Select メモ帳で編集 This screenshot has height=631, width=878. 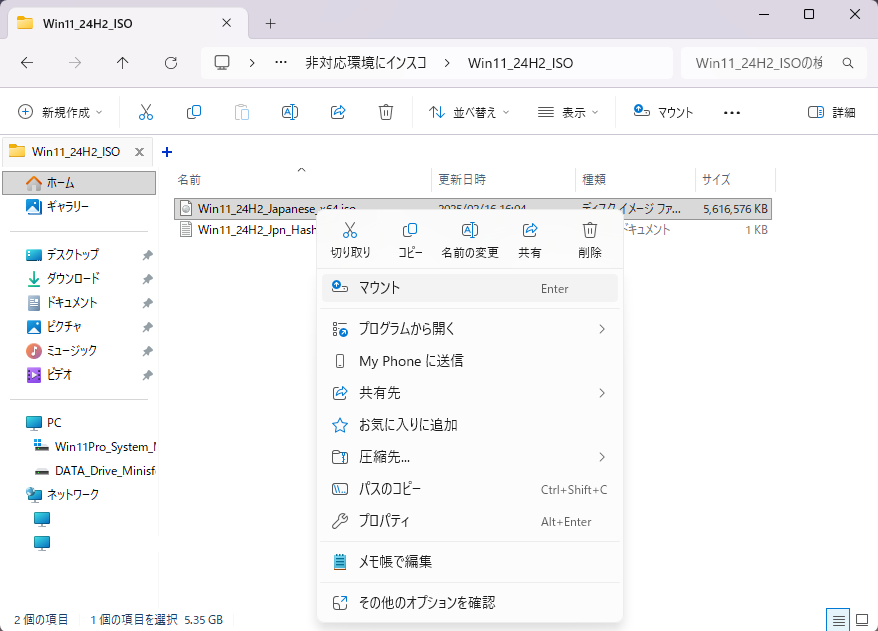coord(470,562)
